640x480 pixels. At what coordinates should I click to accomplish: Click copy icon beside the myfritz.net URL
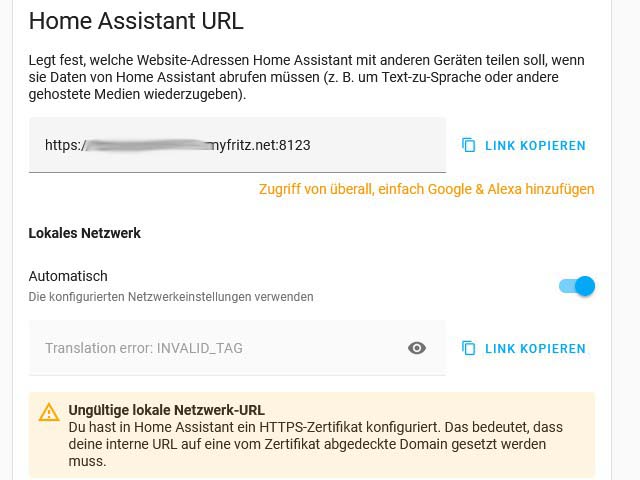tap(468, 145)
